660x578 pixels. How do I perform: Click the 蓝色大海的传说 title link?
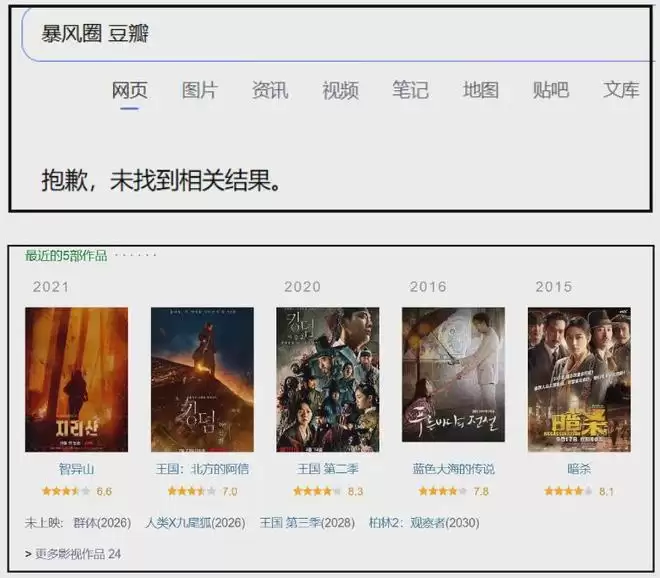(453, 469)
